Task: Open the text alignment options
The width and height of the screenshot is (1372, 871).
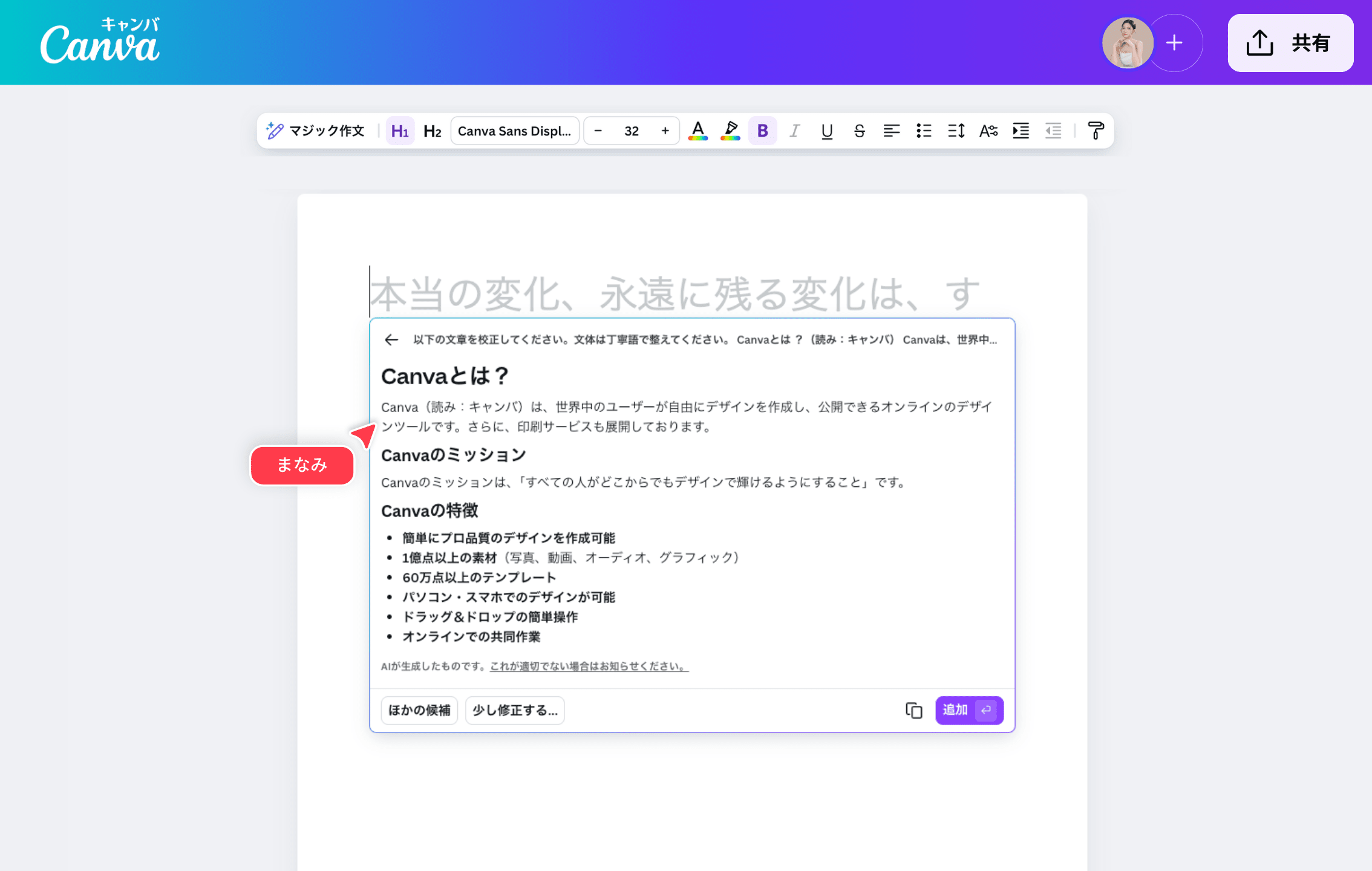Action: [x=891, y=131]
